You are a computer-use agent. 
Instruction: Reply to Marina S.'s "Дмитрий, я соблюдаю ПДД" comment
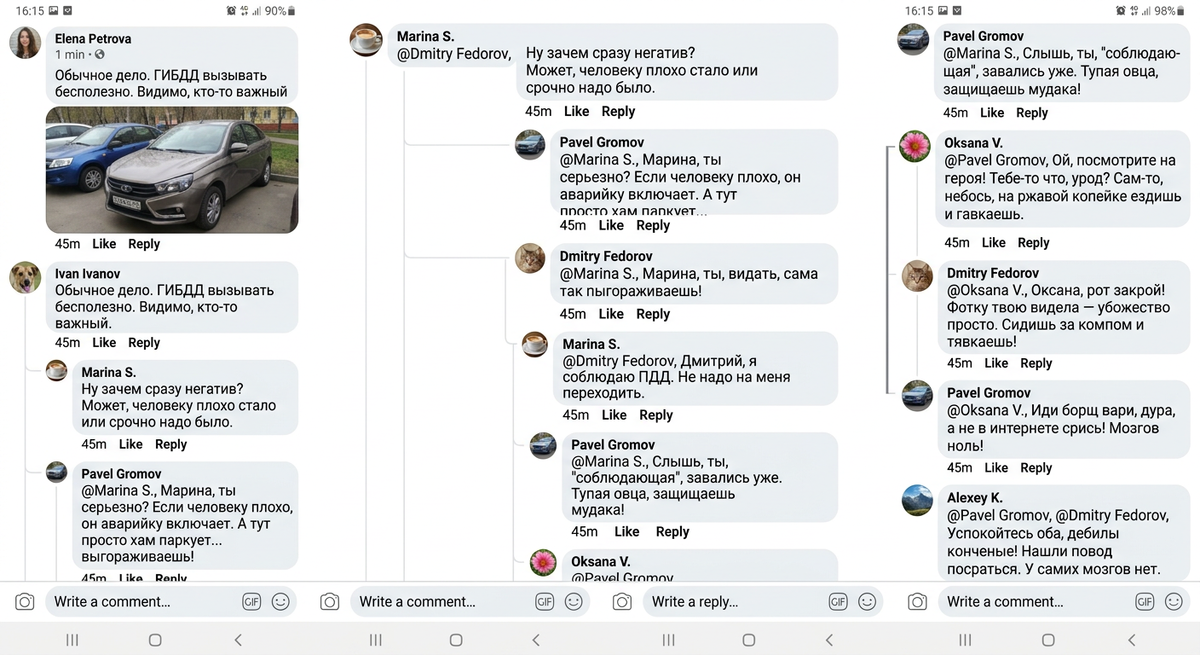coord(656,415)
